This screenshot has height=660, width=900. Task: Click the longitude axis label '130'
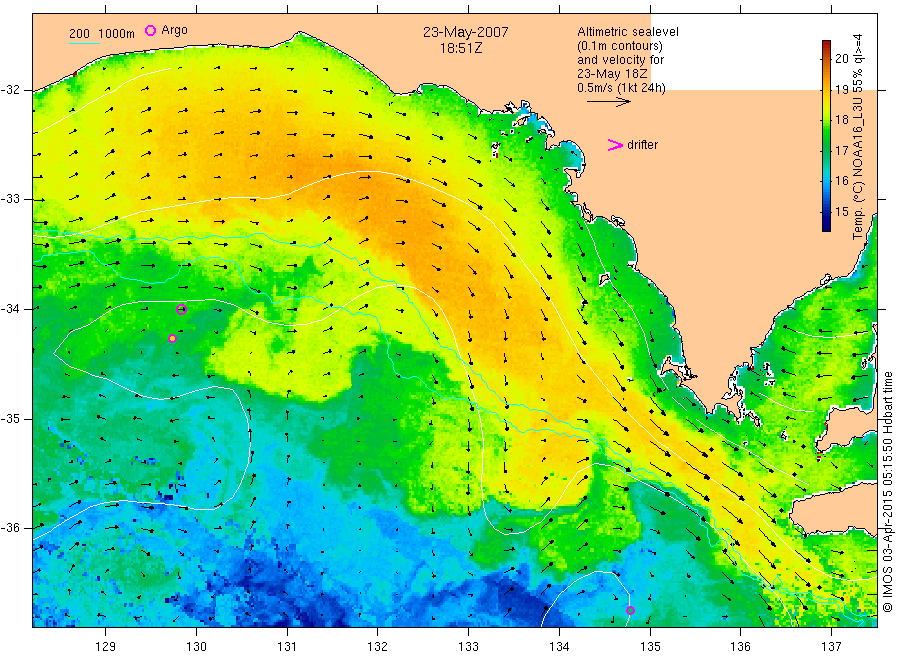pyautogui.click(x=196, y=647)
